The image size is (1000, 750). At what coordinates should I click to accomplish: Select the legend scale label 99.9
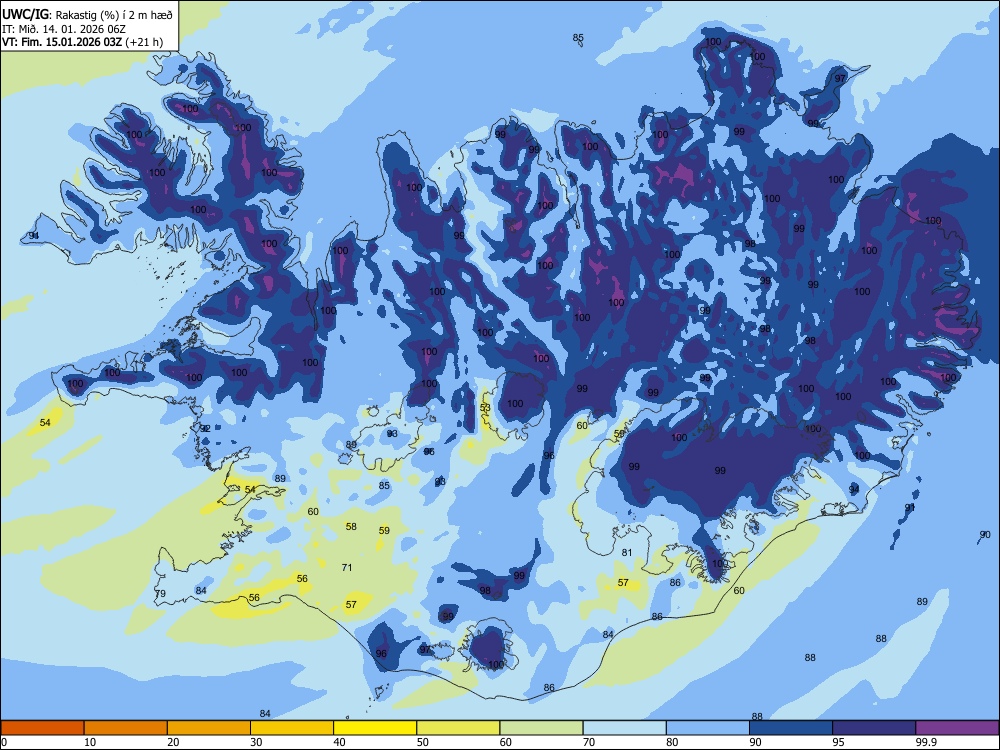click(x=925, y=742)
